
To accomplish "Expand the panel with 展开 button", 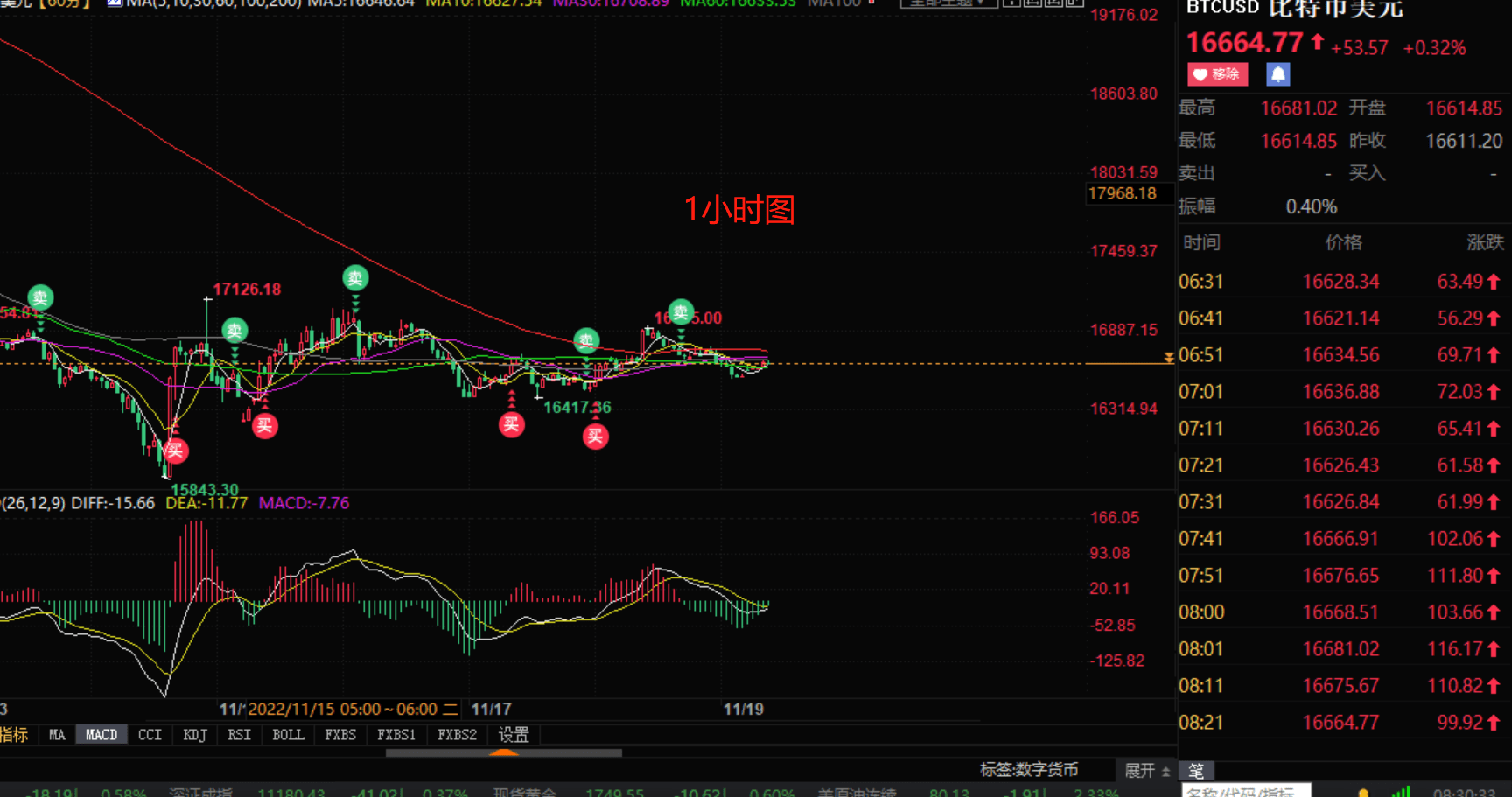I will click(x=1146, y=771).
